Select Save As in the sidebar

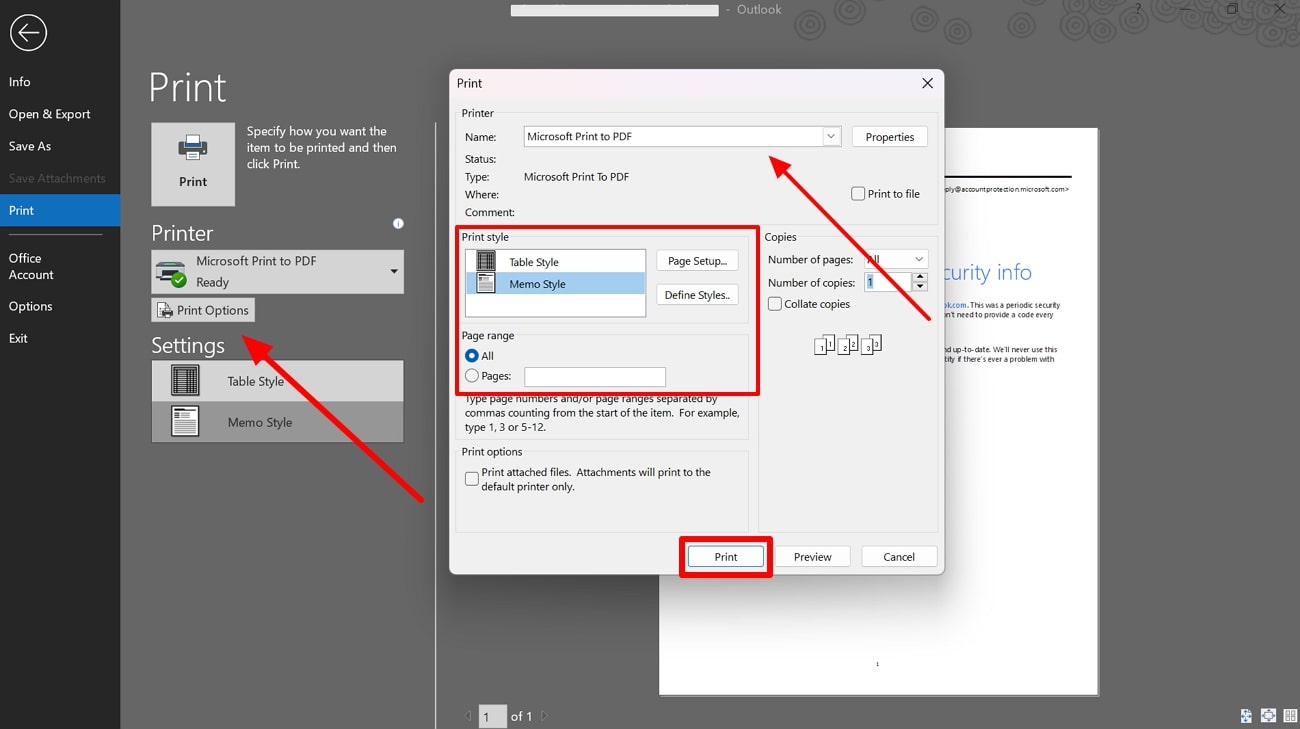click(60, 146)
